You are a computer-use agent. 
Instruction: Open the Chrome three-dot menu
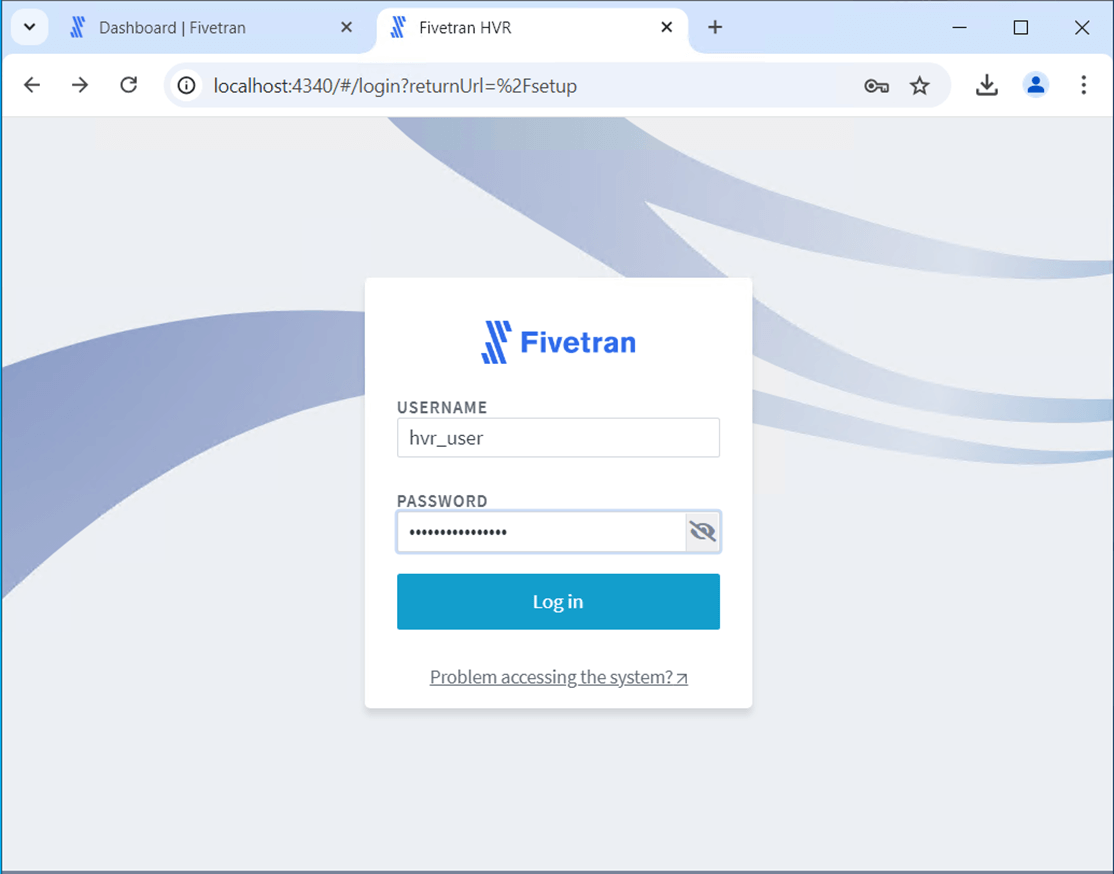pos(1083,85)
